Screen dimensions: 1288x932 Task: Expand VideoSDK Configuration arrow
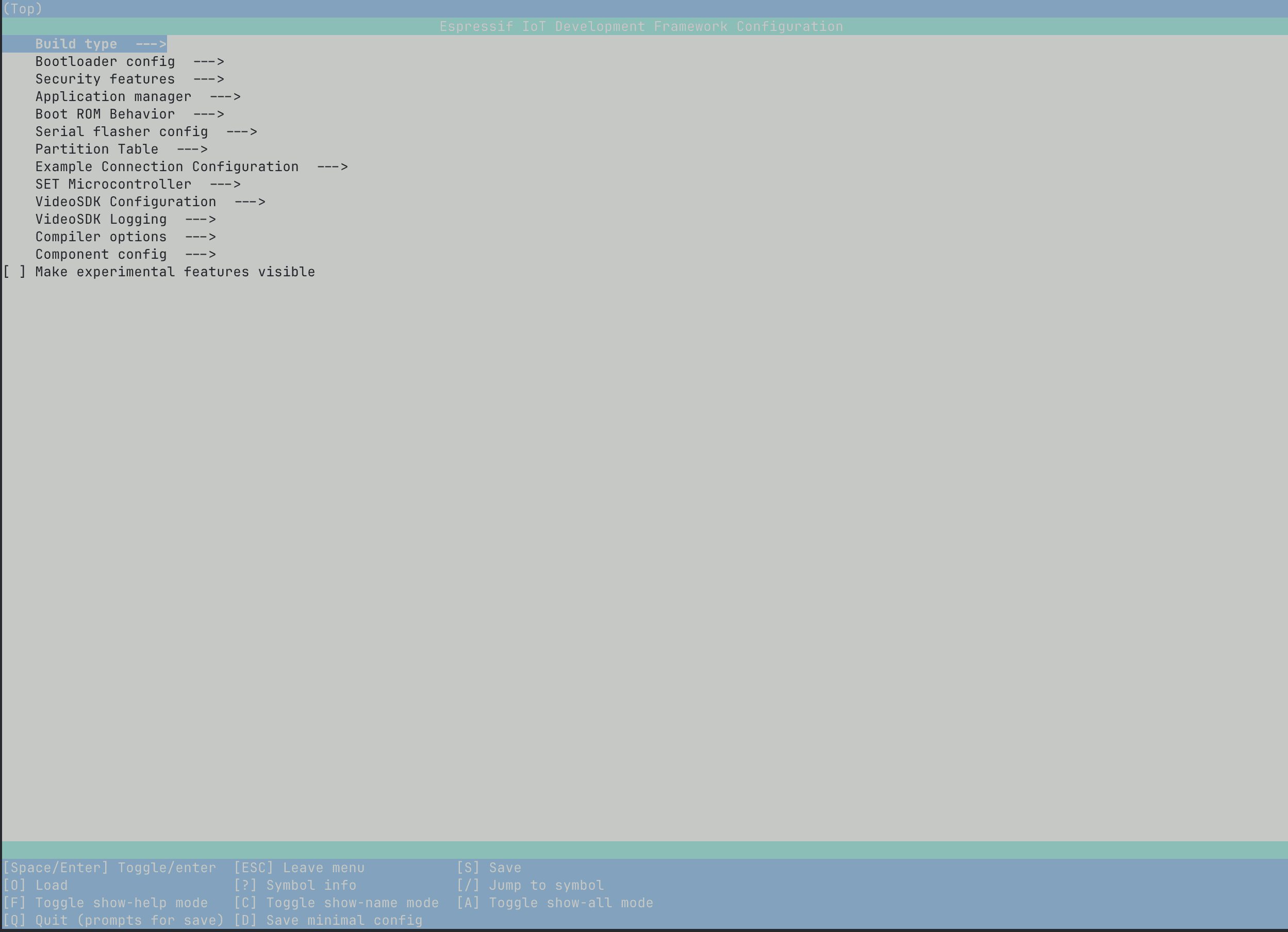(x=250, y=202)
